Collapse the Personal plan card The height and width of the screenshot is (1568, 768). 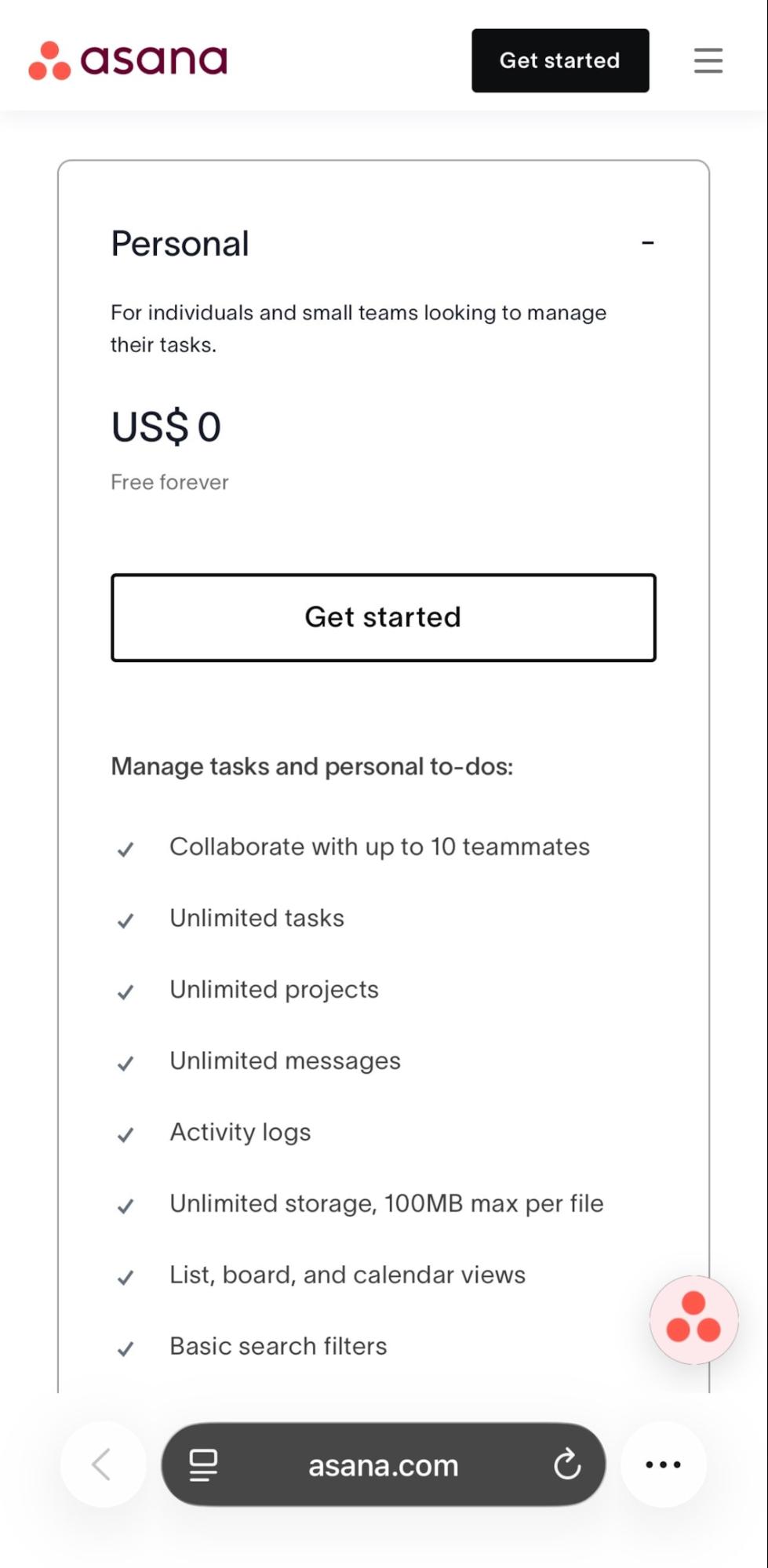[648, 243]
